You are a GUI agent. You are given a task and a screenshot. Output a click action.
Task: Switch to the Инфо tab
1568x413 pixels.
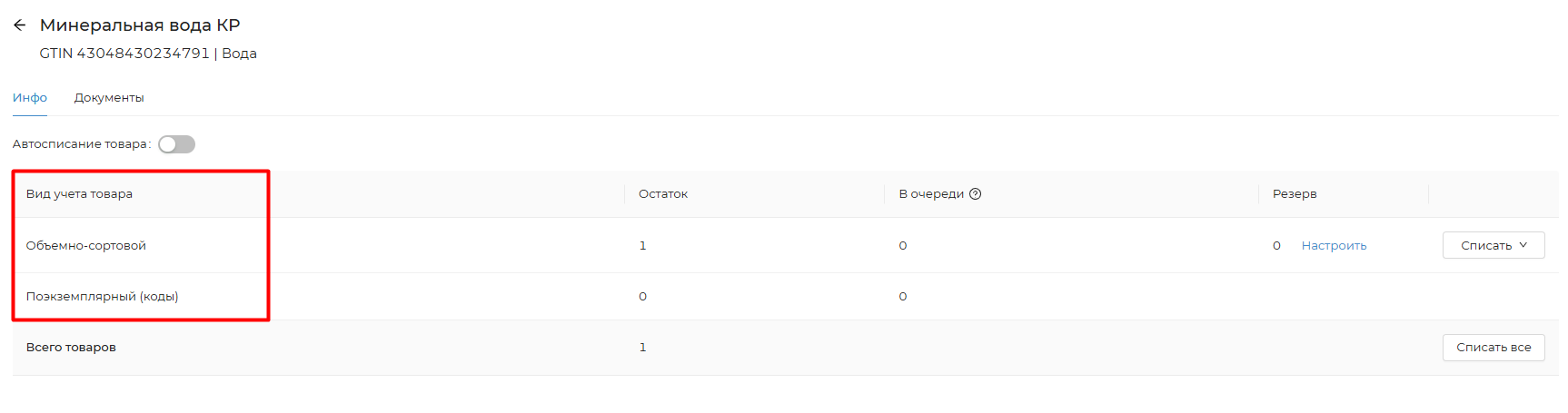(x=30, y=98)
